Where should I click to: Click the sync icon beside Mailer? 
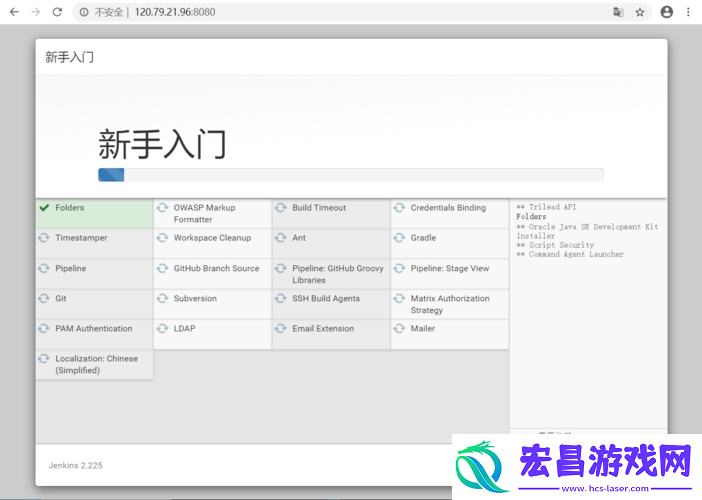399,329
